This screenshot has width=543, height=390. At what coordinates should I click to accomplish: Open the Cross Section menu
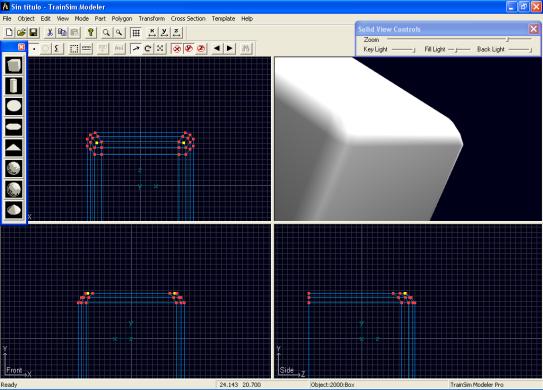pyautogui.click(x=188, y=19)
